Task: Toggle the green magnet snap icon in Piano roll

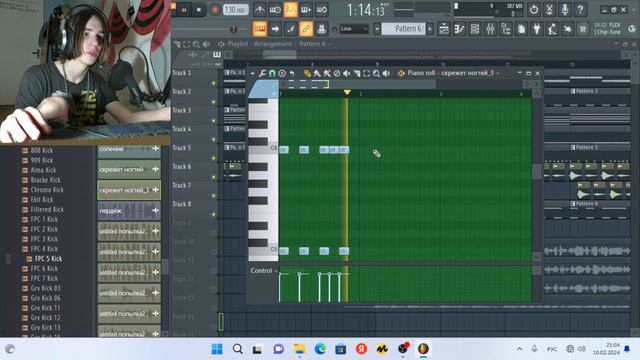Action: click(x=272, y=73)
